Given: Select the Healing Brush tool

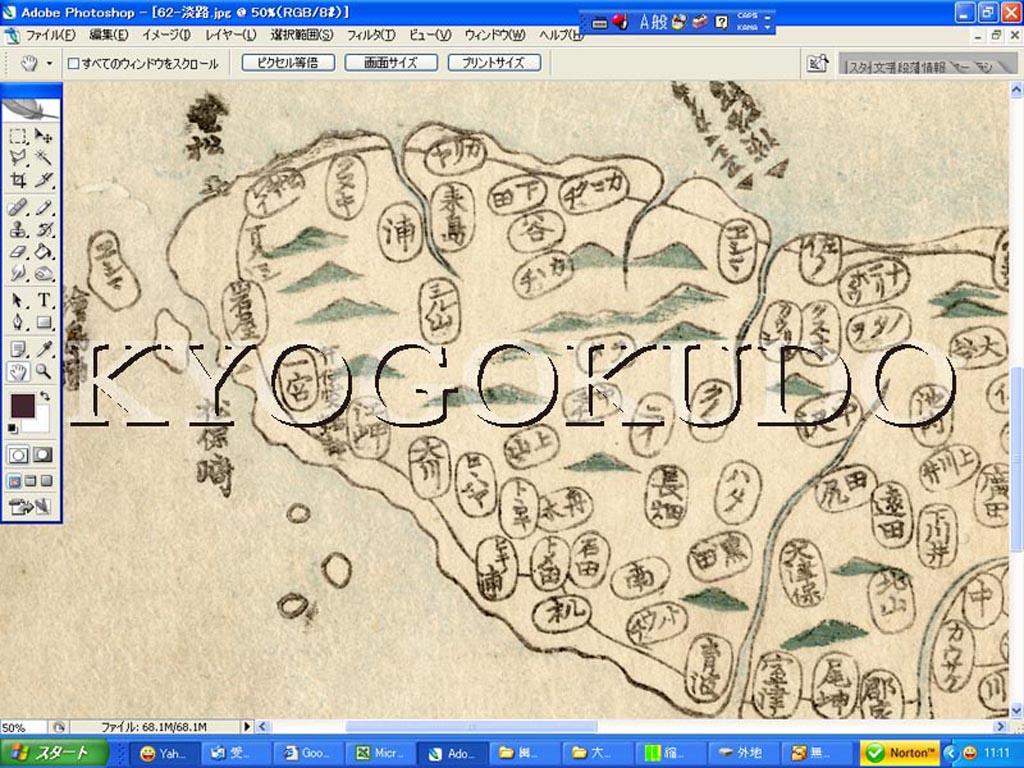Looking at the screenshot, I should [x=18, y=208].
